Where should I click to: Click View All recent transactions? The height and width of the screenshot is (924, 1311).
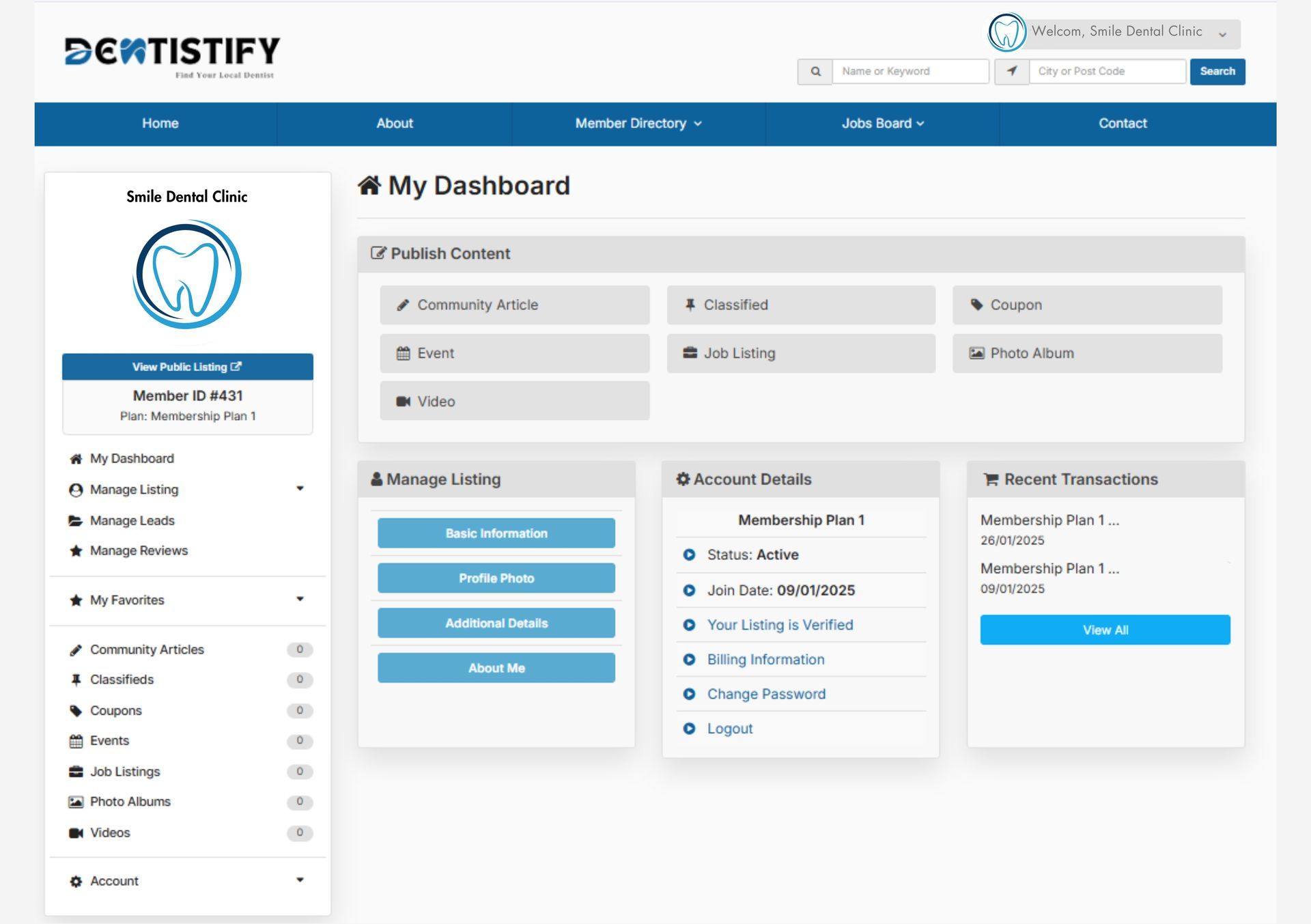(x=1105, y=630)
